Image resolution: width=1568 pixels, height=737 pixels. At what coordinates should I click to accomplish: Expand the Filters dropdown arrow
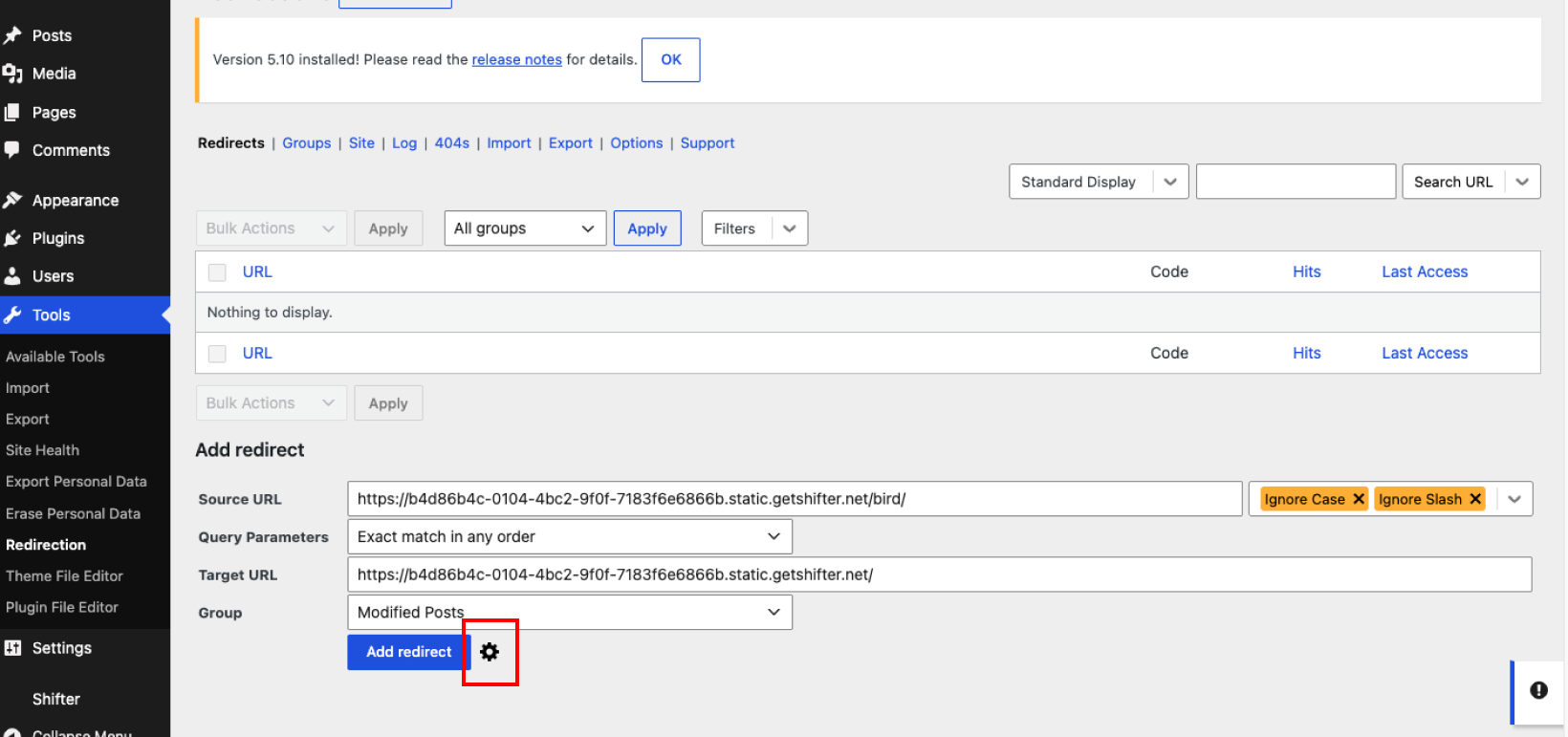coord(790,228)
